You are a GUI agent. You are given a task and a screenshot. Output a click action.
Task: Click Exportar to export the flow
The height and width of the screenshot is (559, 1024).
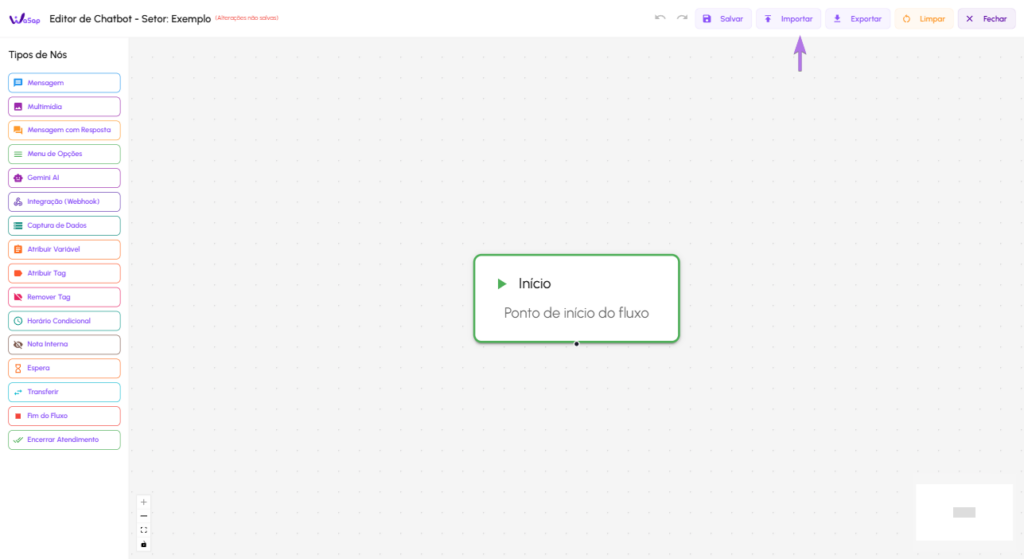pyautogui.click(x=857, y=19)
